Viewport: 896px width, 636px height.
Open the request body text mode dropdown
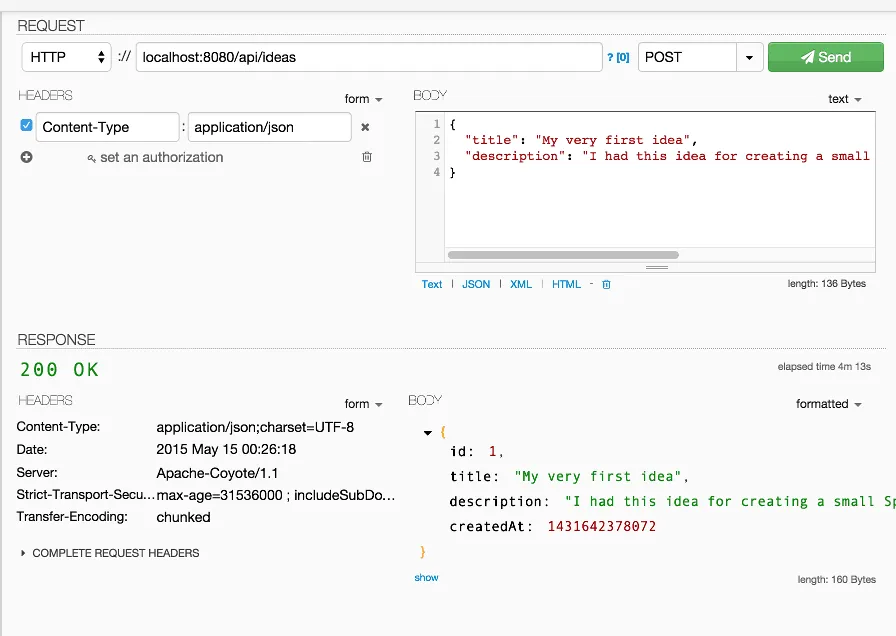[845, 99]
